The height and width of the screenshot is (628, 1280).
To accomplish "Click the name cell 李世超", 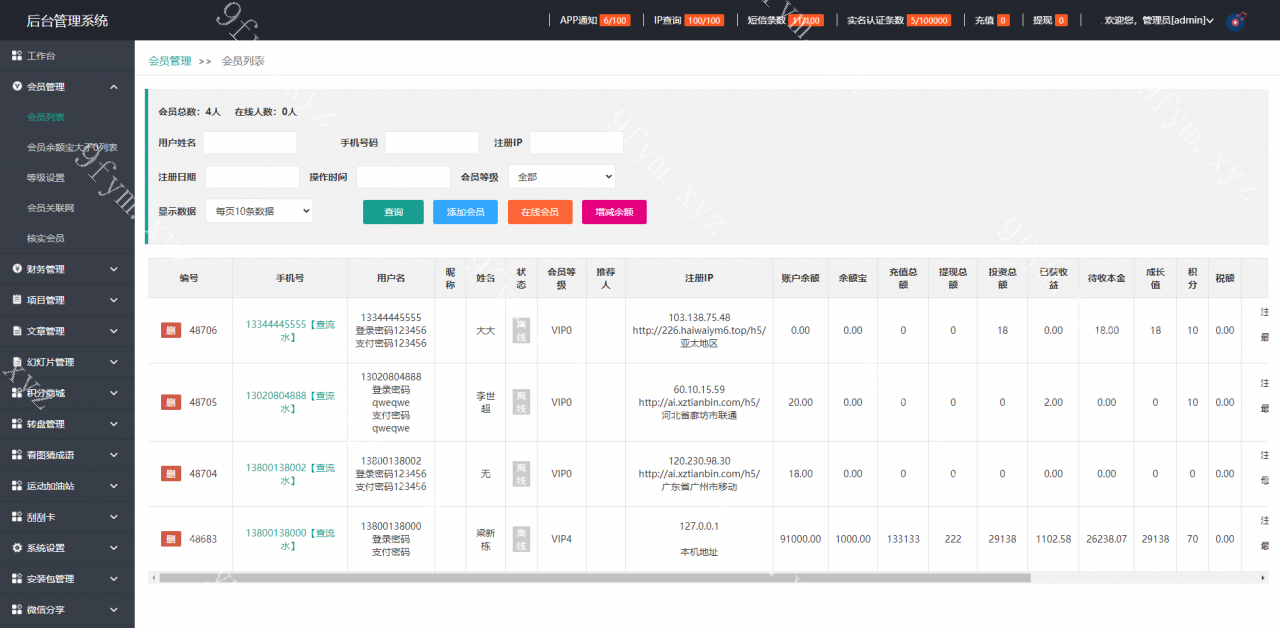I will point(485,402).
